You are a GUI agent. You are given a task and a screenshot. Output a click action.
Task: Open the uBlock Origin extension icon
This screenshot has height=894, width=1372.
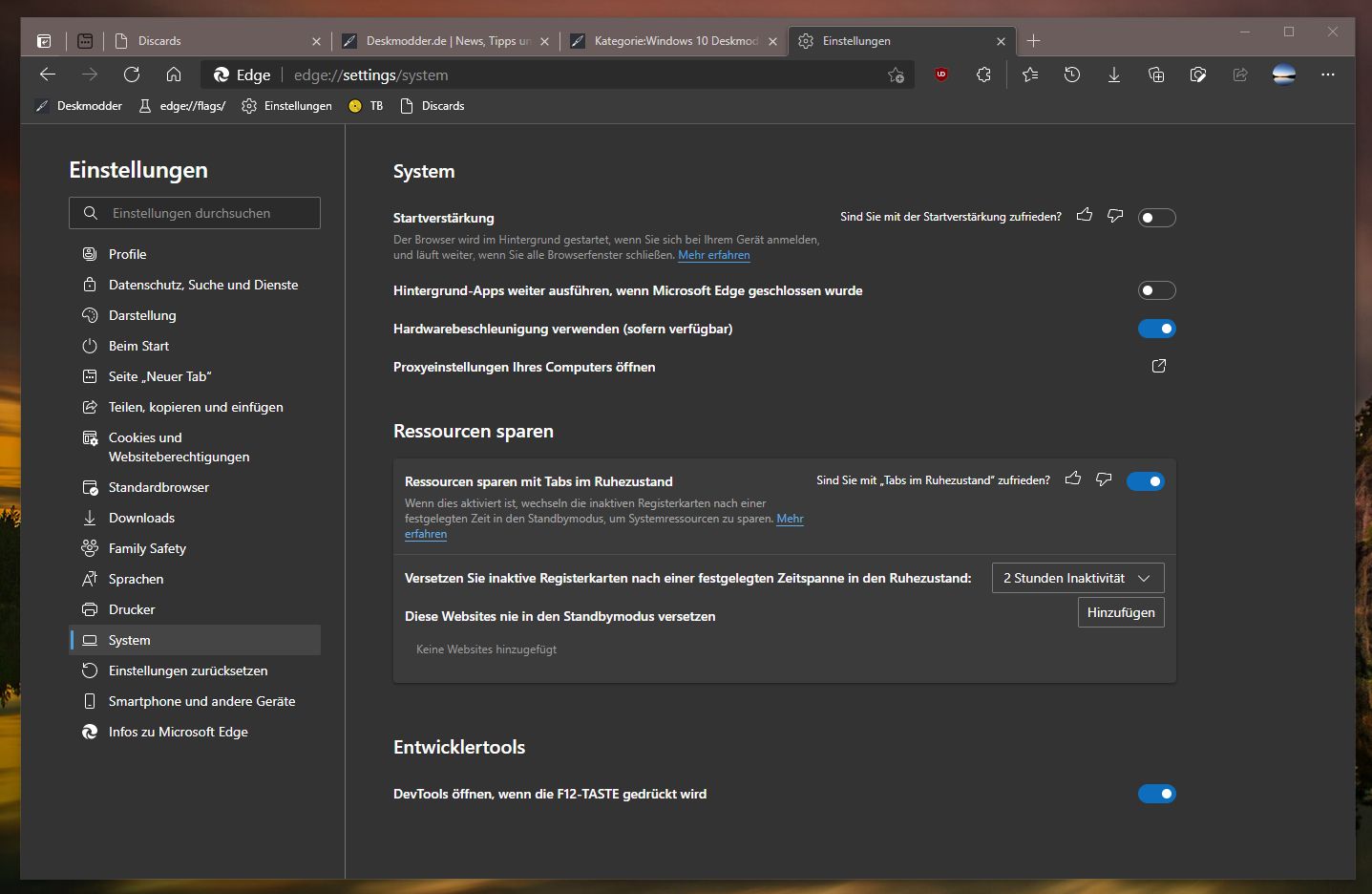coord(941,74)
